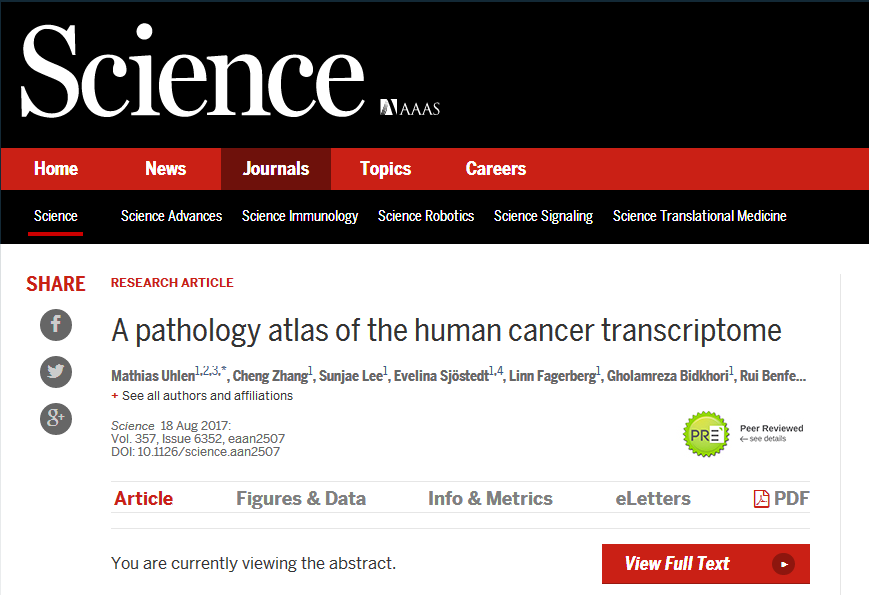The image size is (869, 595).
Task: Click the AAAS logo
Action: pos(410,108)
